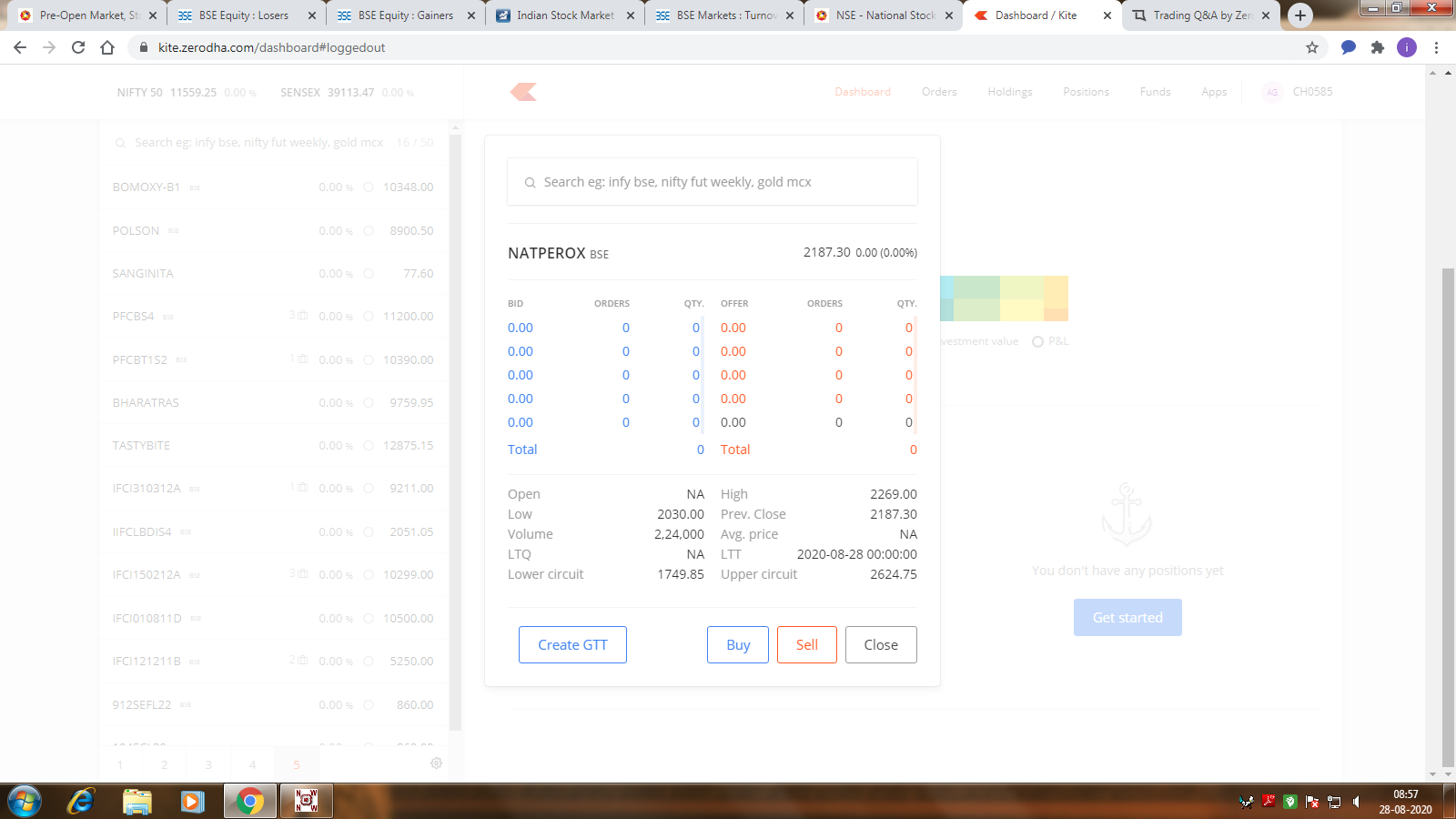
Task: Click the volume speaker tray icon
Action: (x=1357, y=802)
